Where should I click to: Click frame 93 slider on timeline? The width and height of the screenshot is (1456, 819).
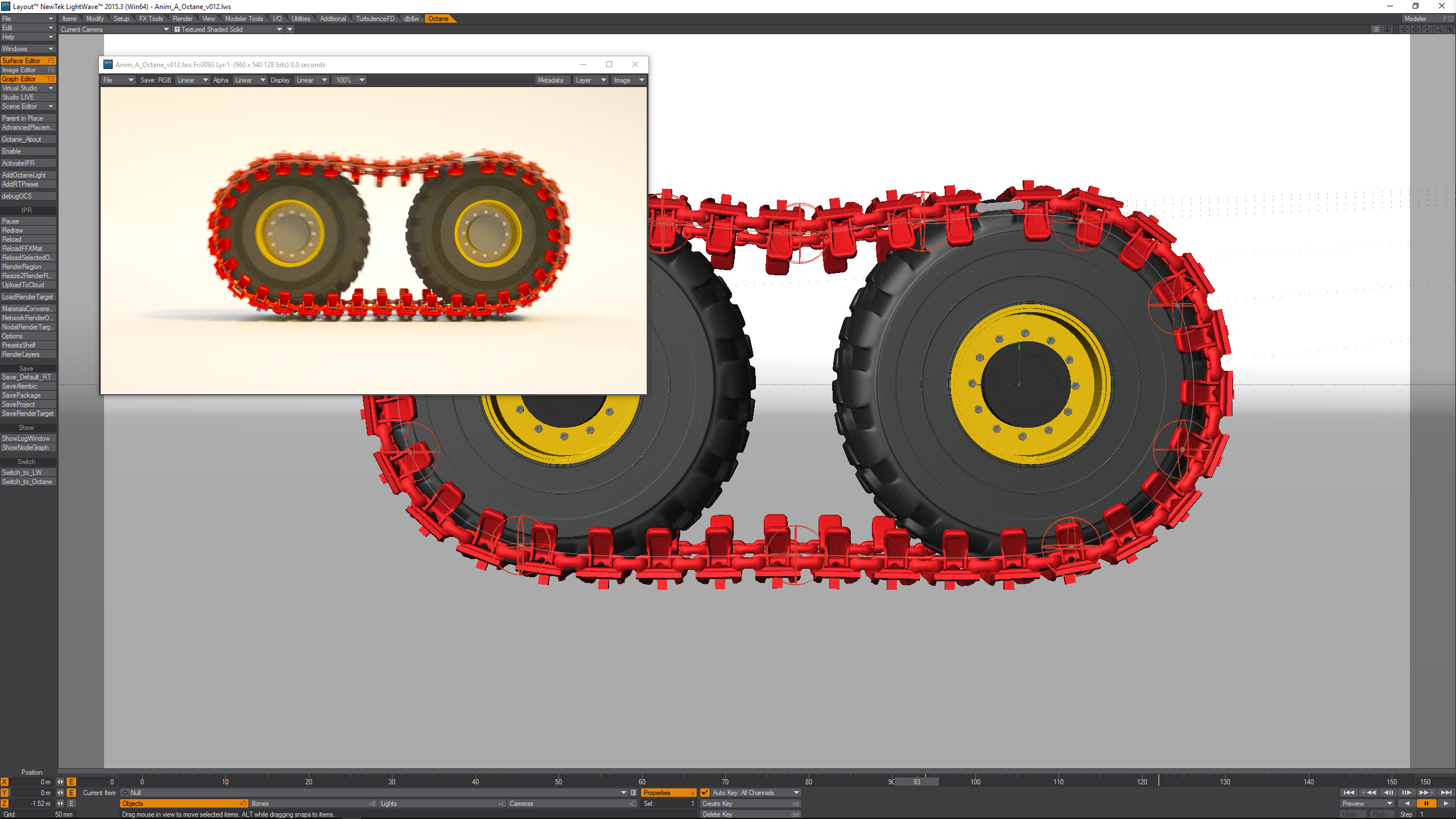click(x=916, y=781)
